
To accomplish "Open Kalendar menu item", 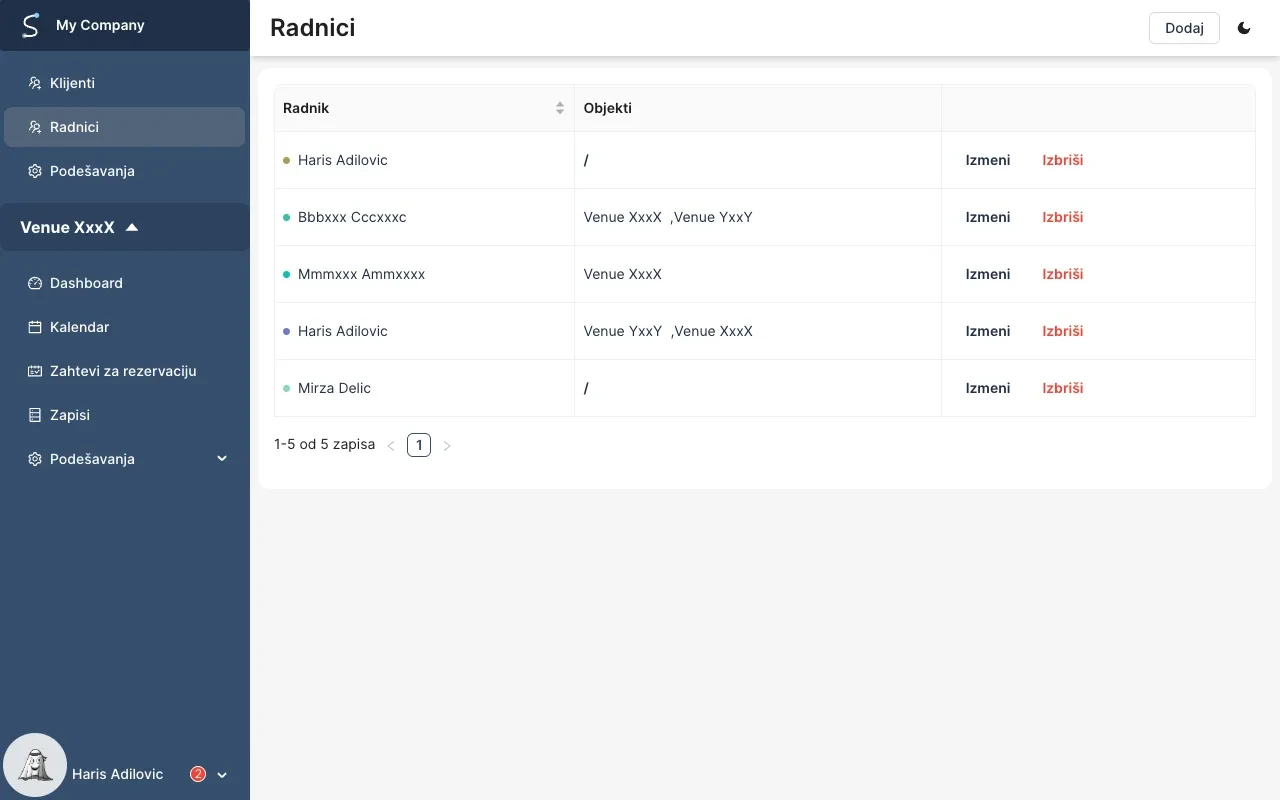I will [x=124, y=327].
